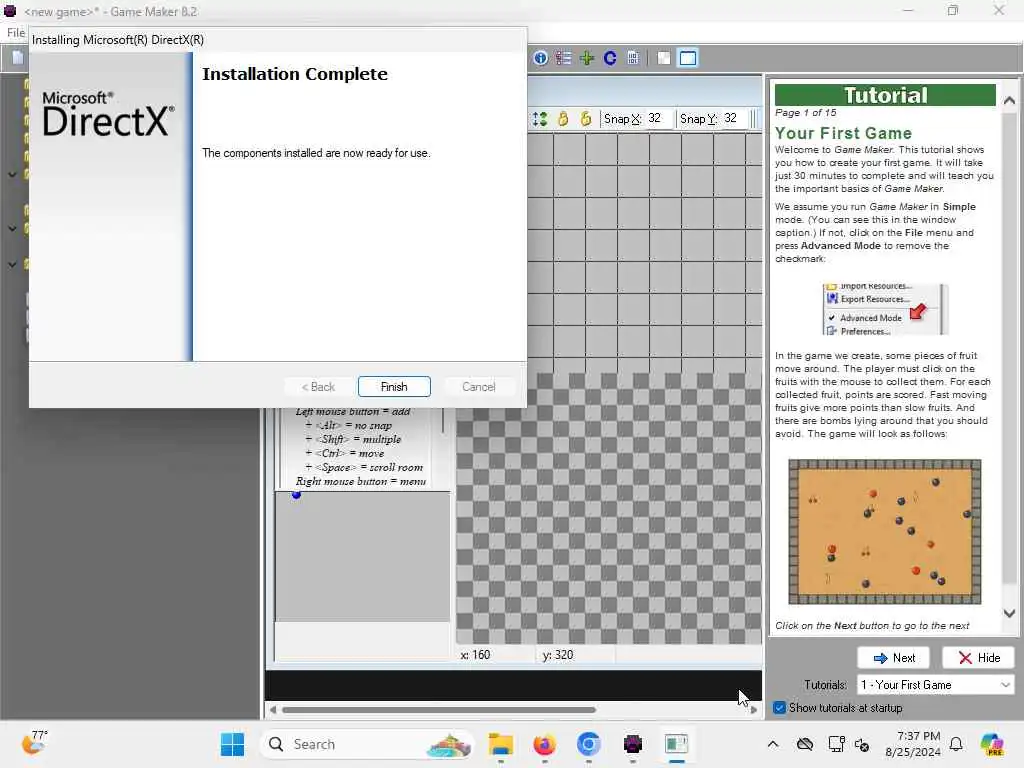Click the y: 320 status bar value
This screenshot has width=1024, height=768.
coord(558,654)
